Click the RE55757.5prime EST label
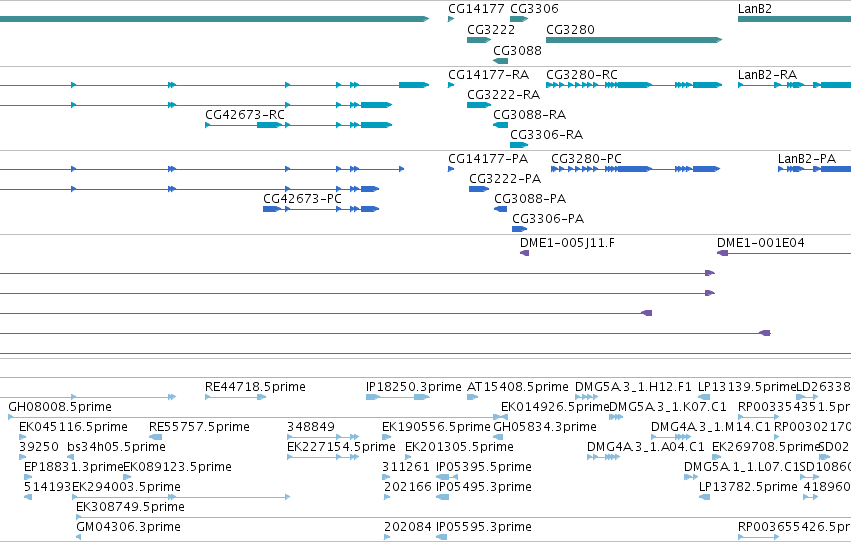851x542 pixels. pyautogui.click(x=199, y=427)
